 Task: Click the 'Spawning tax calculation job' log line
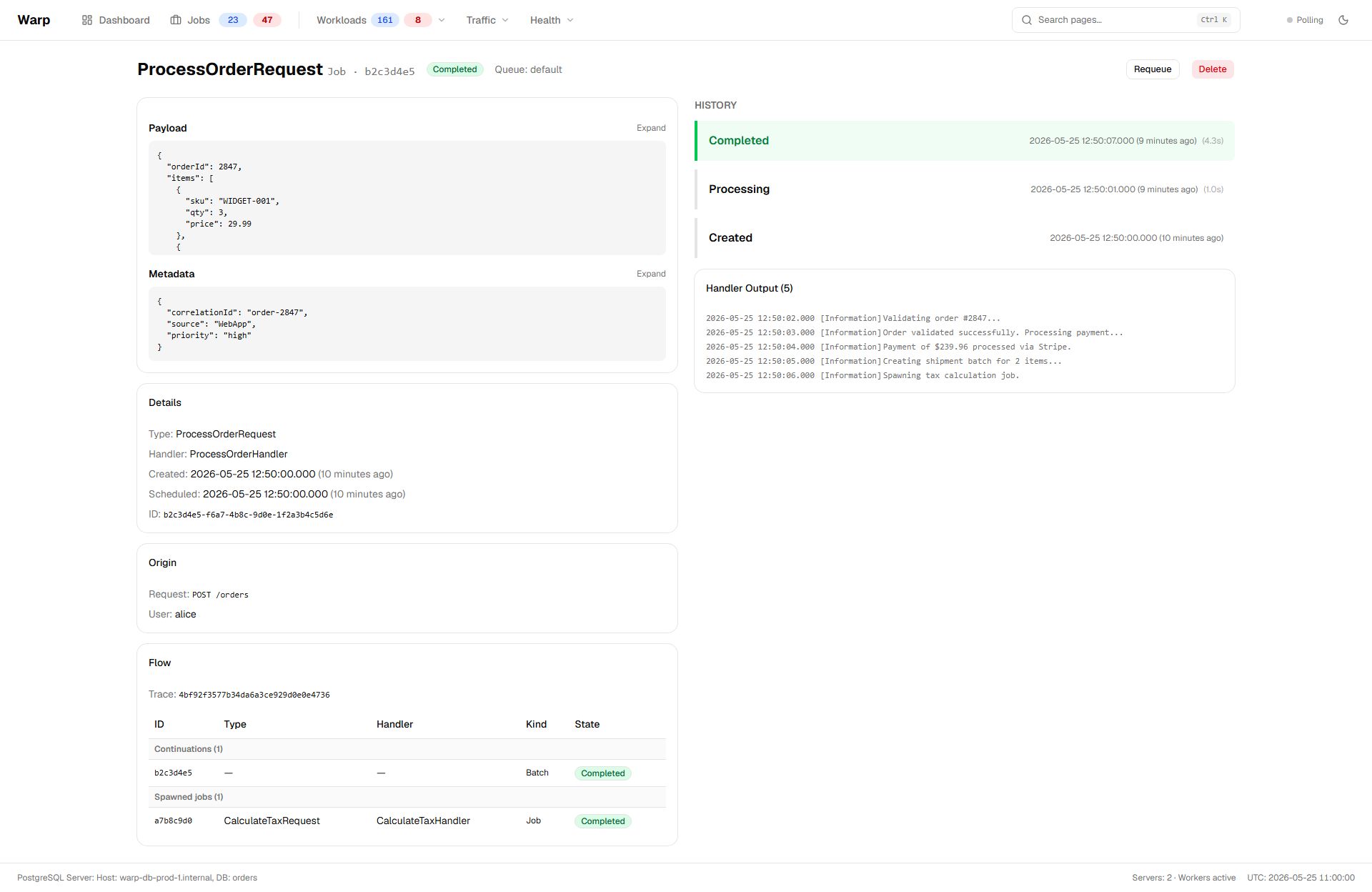pyautogui.click(x=863, y=375)
